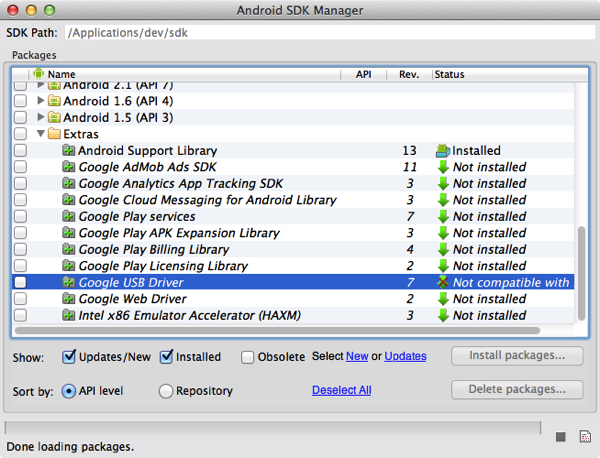Click the green arrow for Google Play services
The image size is (600, 458).
tap(443, 216)
